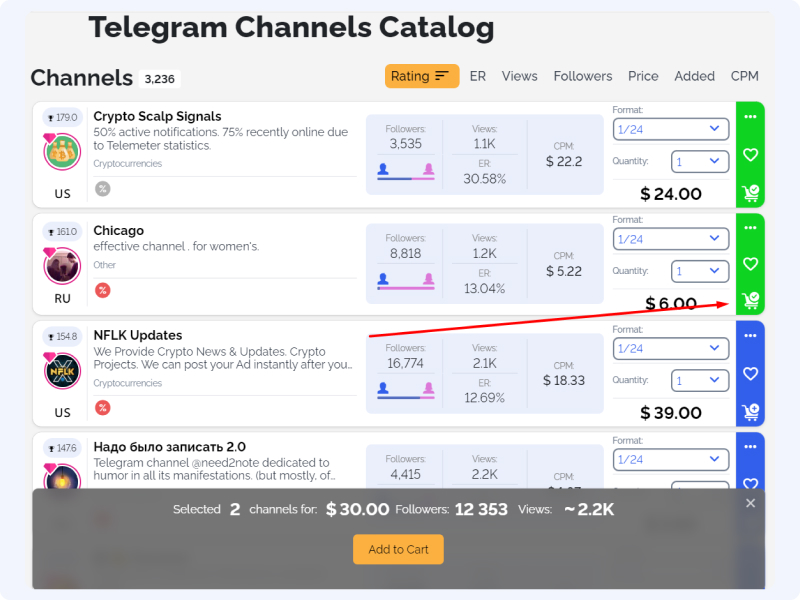Open Quantity dropdown for Chicago channel
Screen dimensions: 800x600
(x=699, y=271)
